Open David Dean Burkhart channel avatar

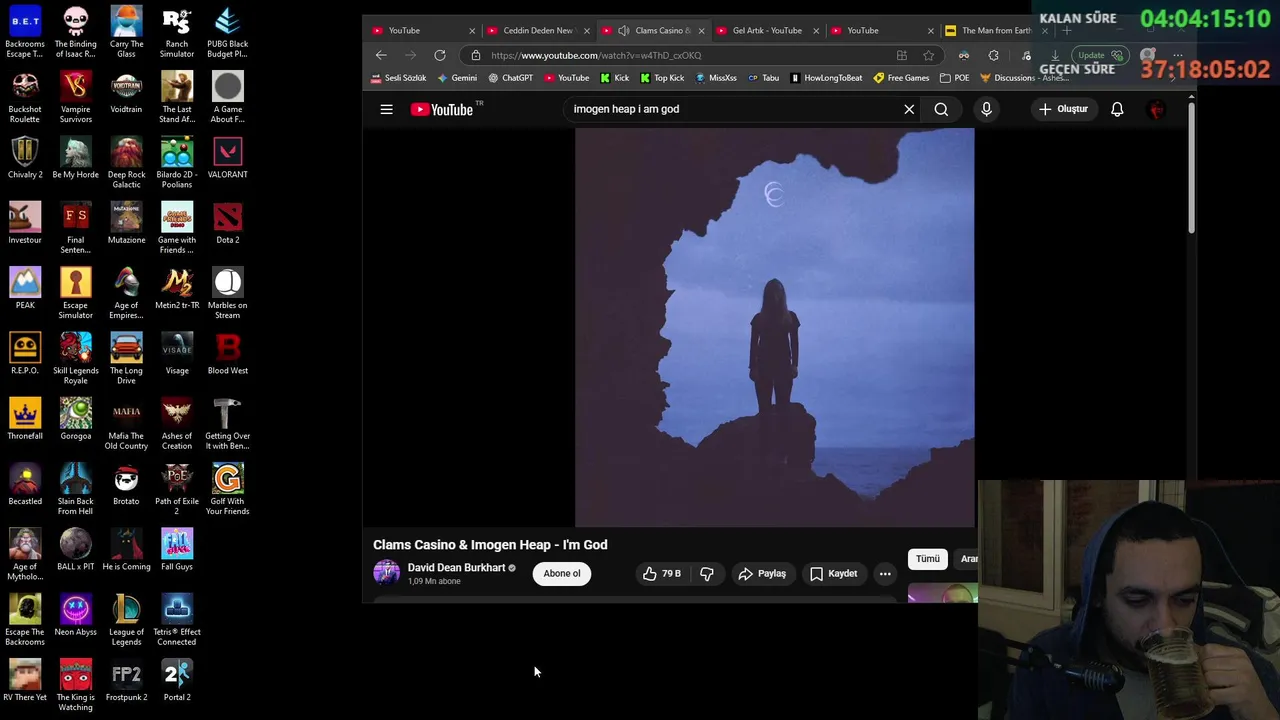tap(386, 573)
